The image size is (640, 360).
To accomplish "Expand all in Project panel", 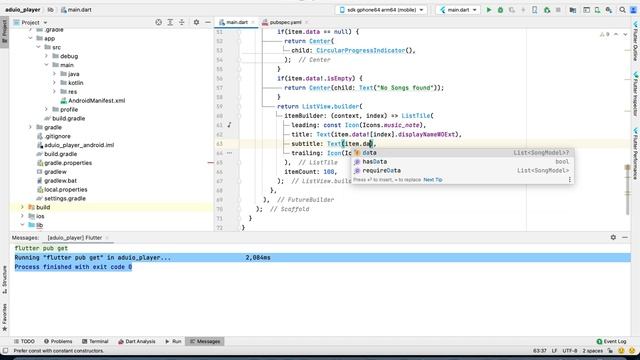I will click(x=170, y=22).
